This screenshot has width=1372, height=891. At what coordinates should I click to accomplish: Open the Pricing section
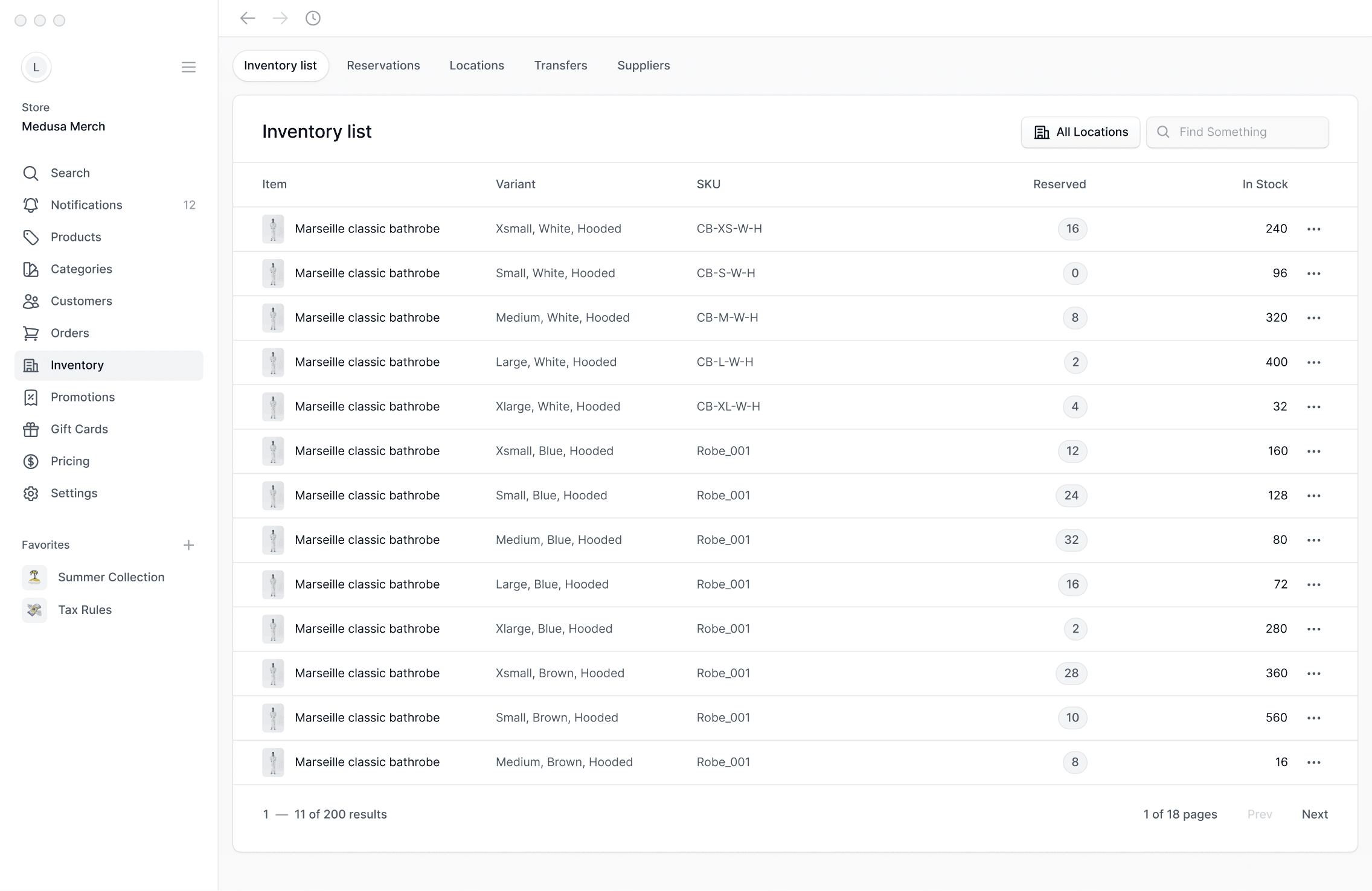[x=69, y=461]
